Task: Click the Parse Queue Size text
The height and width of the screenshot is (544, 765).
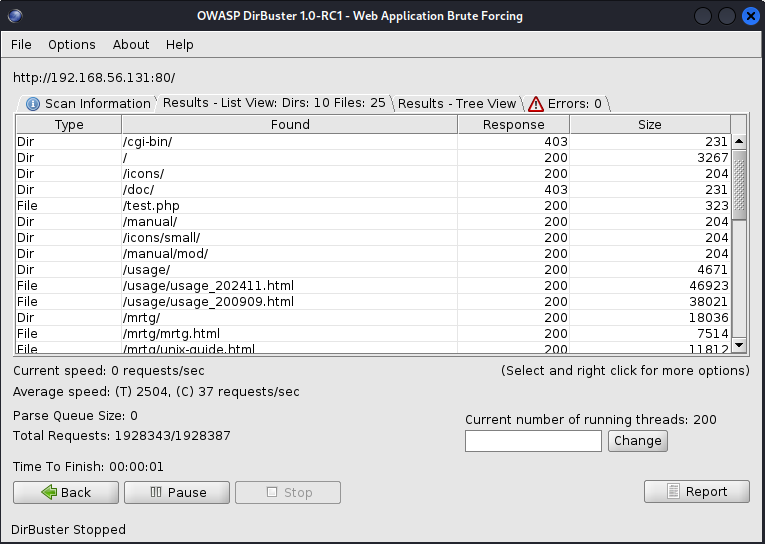Action: (75, 416)
